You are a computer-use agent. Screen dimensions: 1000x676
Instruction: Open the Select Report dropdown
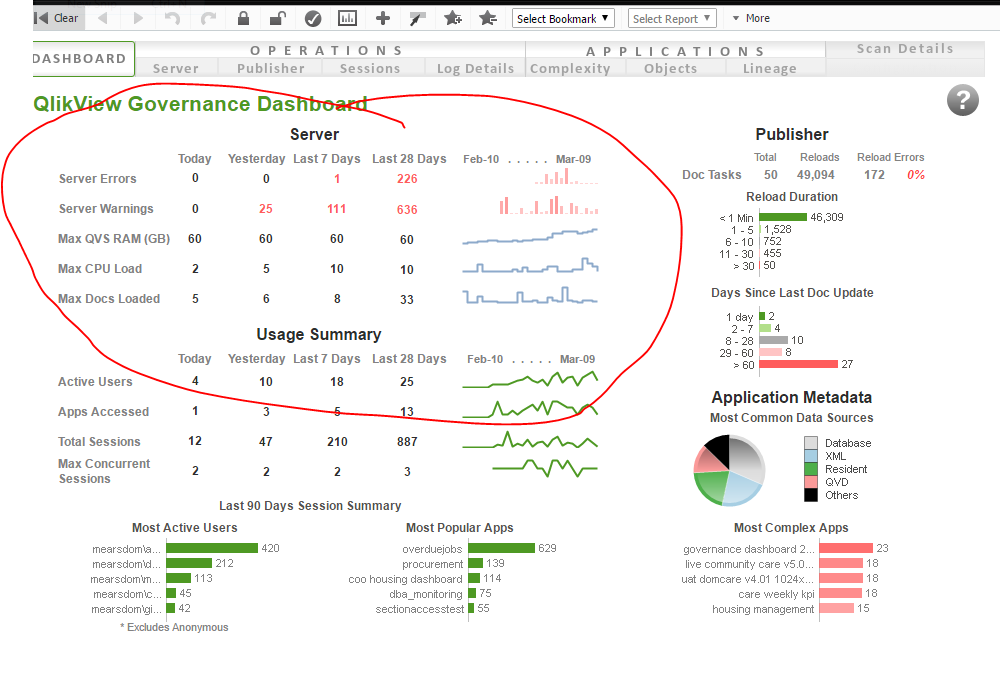[672, 18]
